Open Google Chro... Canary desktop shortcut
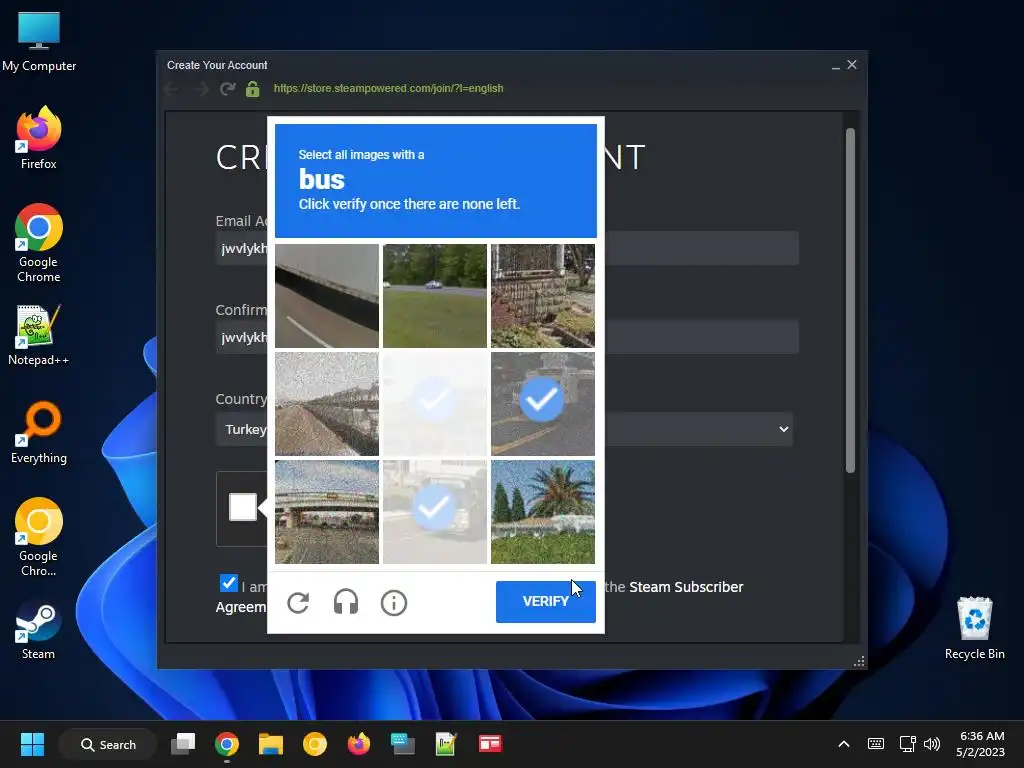This screenshot has height=768, width=1024. click(39, 537)
